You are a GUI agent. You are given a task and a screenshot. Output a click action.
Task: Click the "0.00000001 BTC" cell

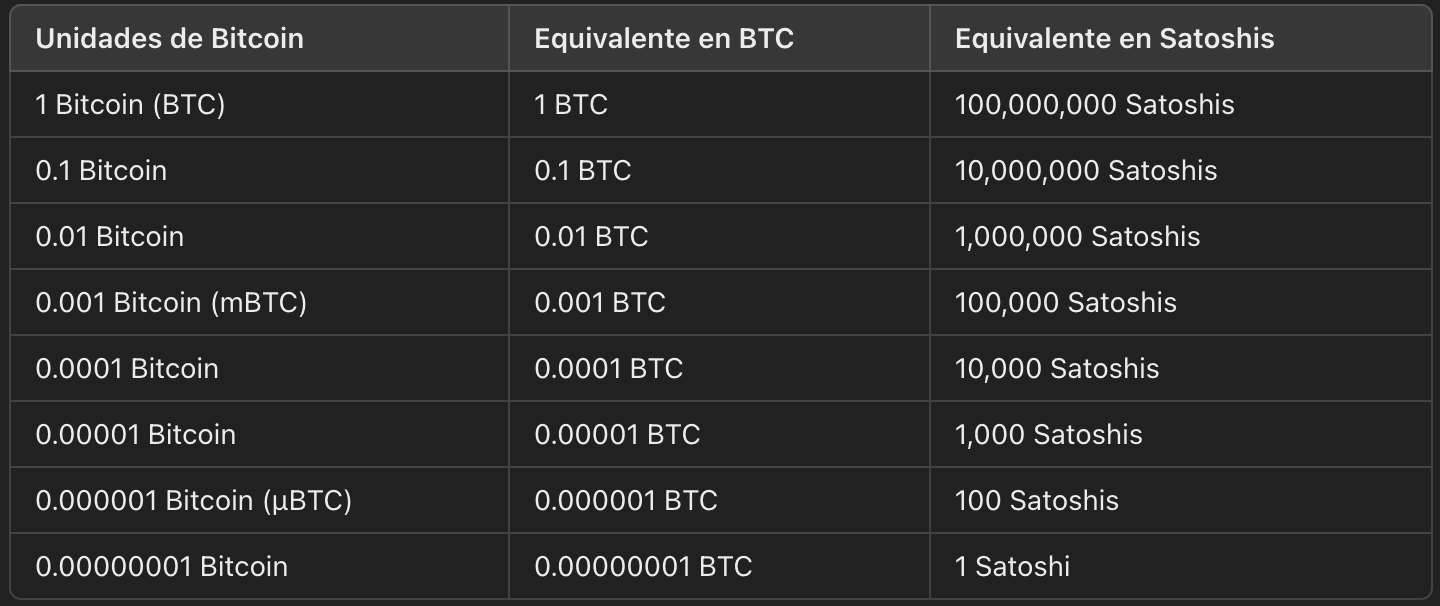point(643,567)
